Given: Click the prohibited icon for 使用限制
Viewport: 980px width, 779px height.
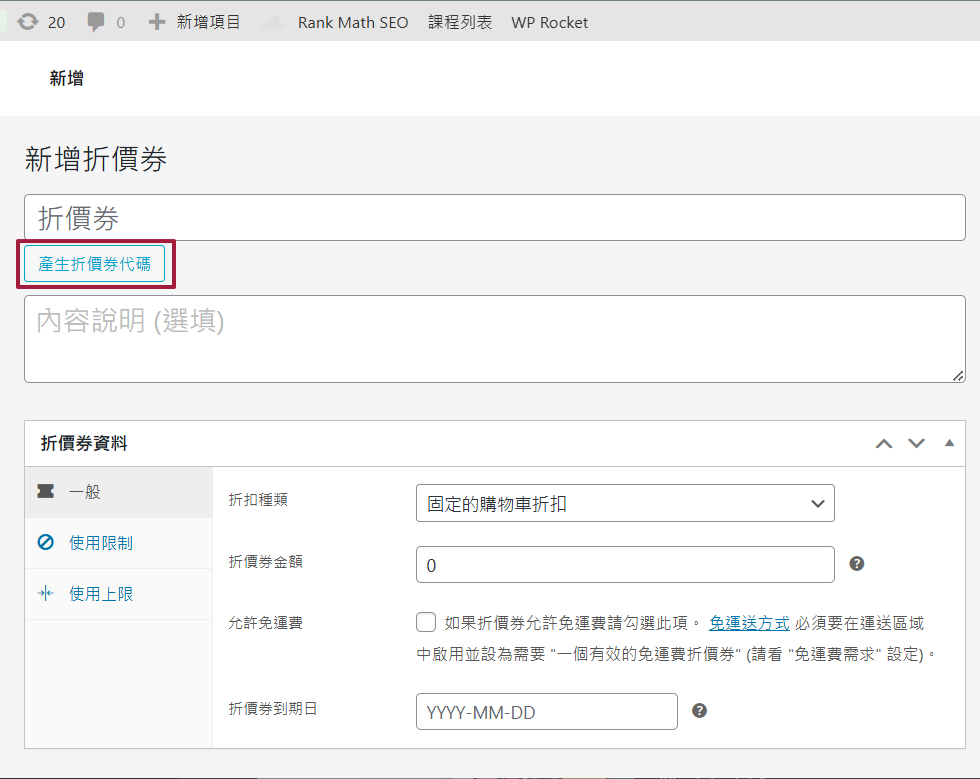Looking at the screenshot, I should tap(45, 543).
